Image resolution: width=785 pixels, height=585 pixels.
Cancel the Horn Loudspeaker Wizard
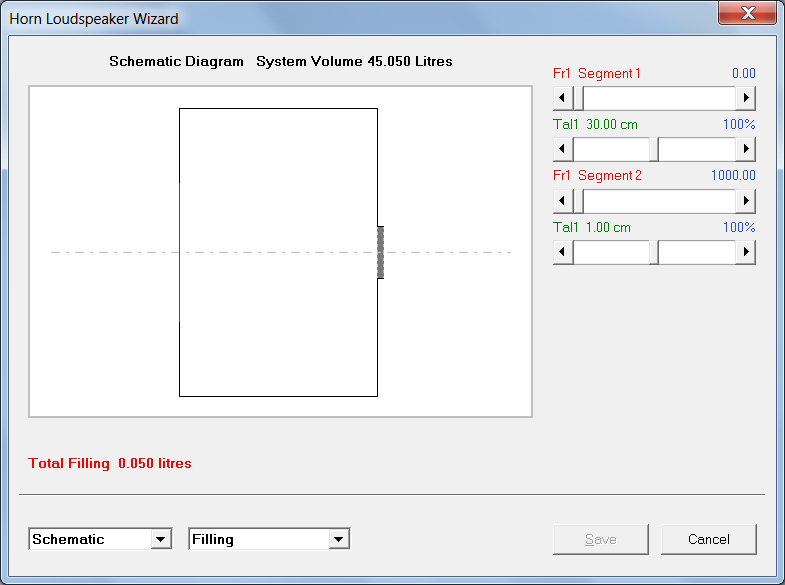tap(708, 539)
